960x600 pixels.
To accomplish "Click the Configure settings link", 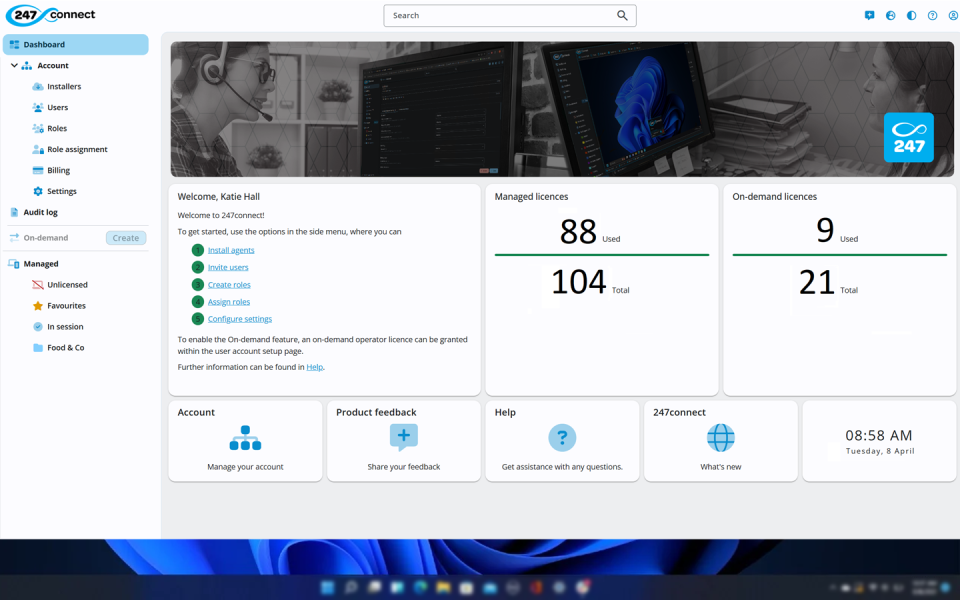I will tap(240, 319).
